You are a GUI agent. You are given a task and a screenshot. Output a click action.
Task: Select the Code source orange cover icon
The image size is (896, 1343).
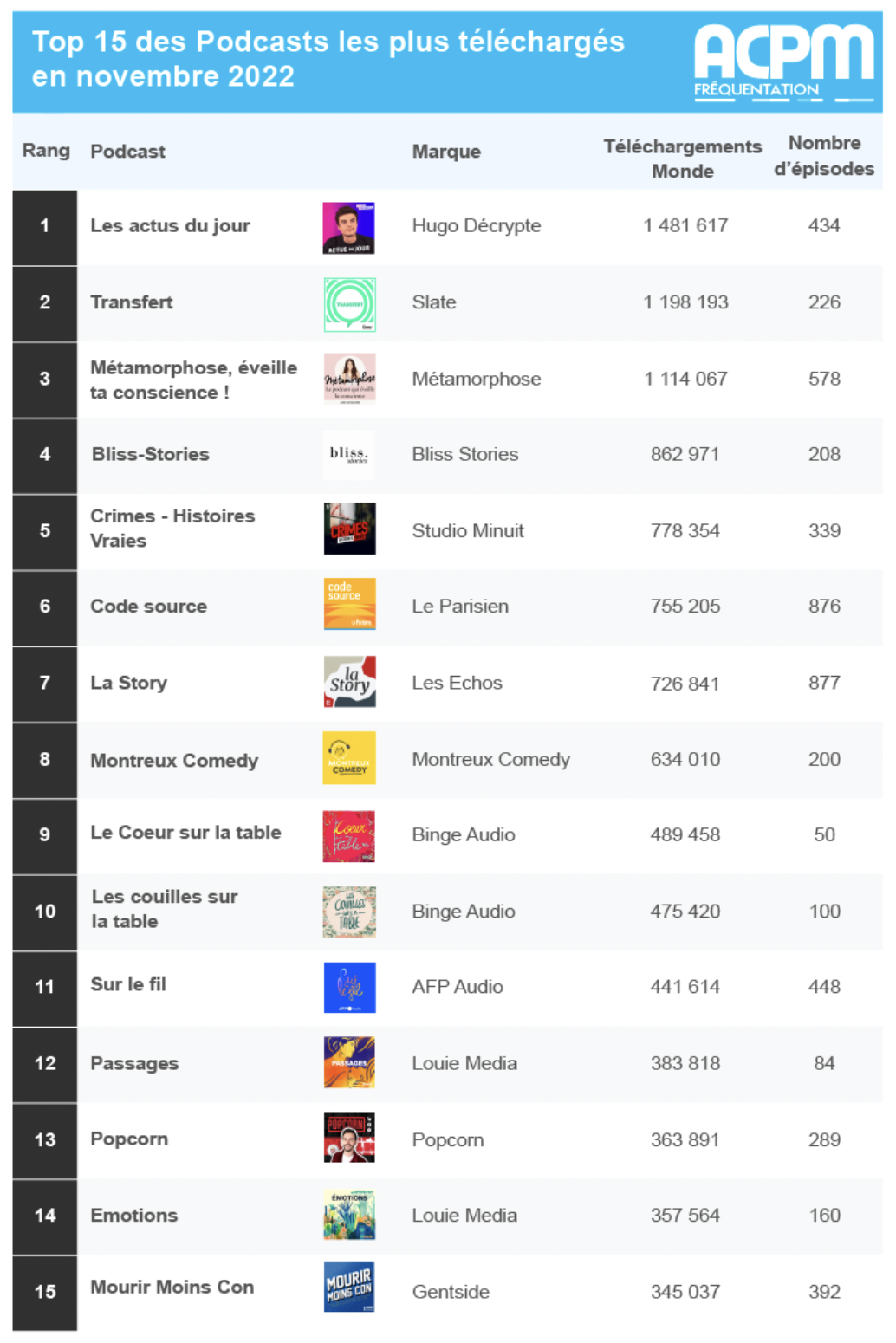349,604
